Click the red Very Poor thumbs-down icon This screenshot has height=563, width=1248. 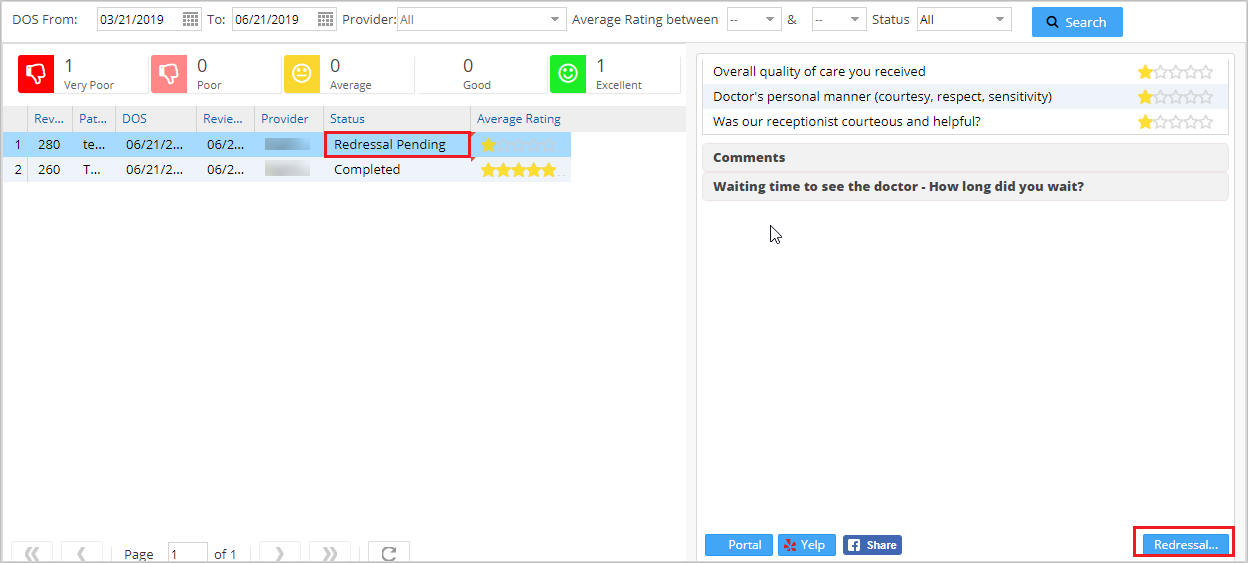pos(36,74)
